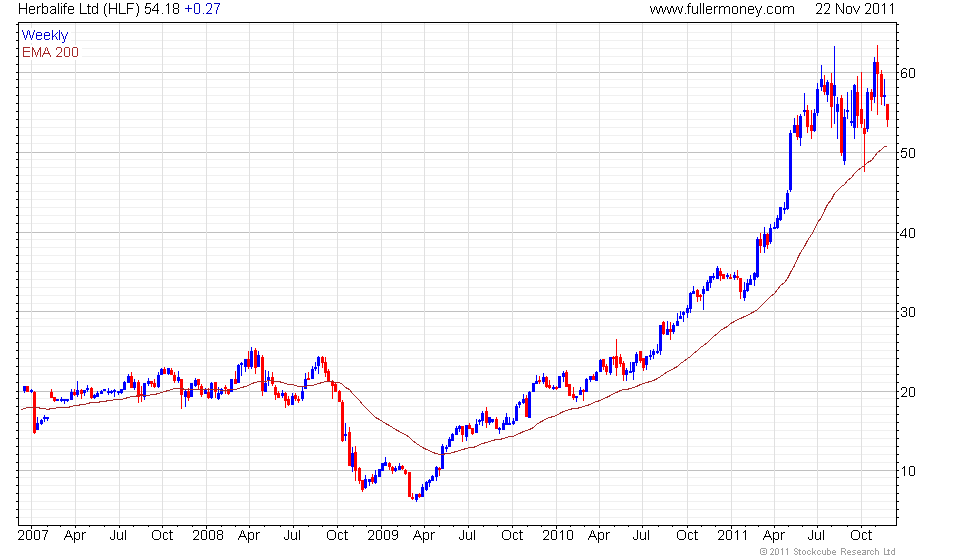Click the Herbalife Ltd (HLF) title text
Screen dimensions: 980x560
79,9
